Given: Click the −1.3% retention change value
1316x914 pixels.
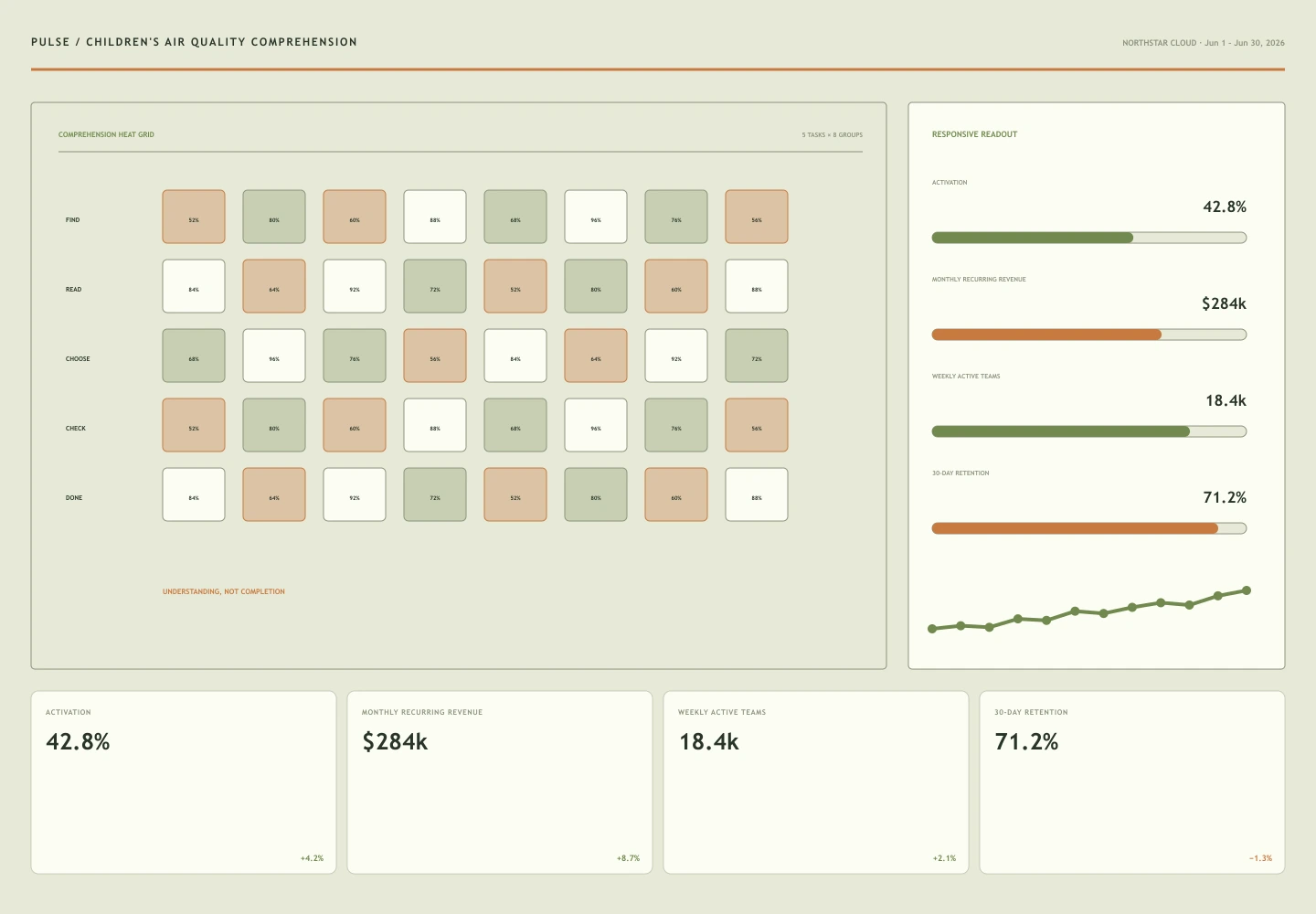Looking at the screenshot, I should (1260, 858).
